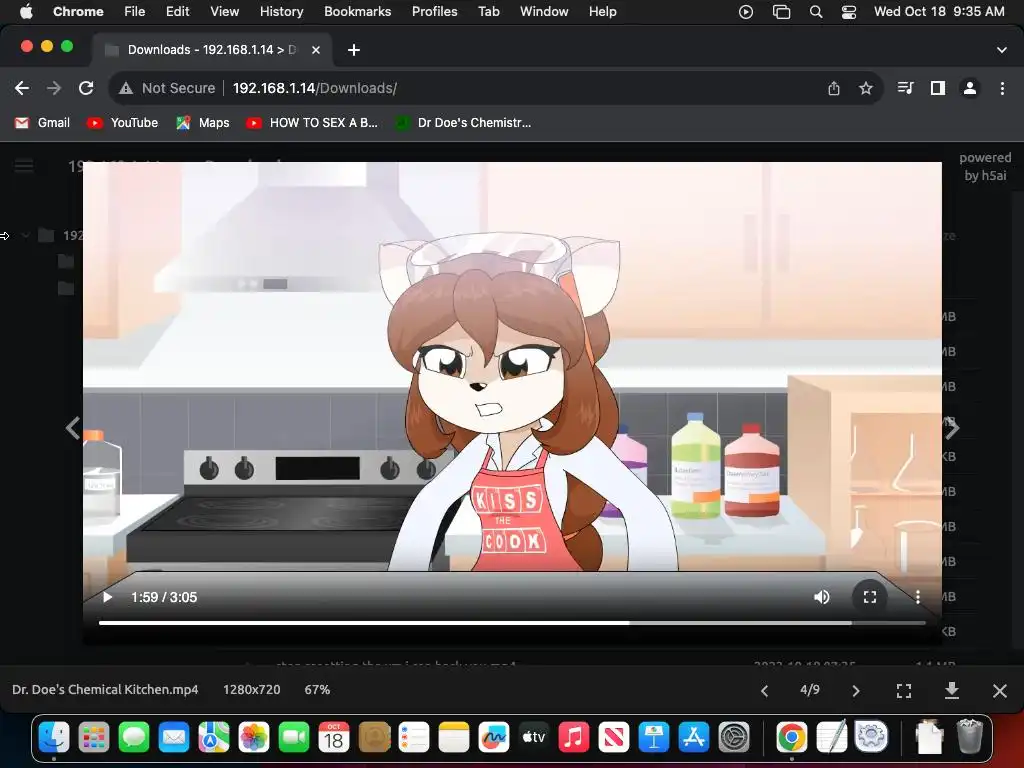Screen dimensions: 1024x768
Task: Mute the video volume
Action: point(822,597)
